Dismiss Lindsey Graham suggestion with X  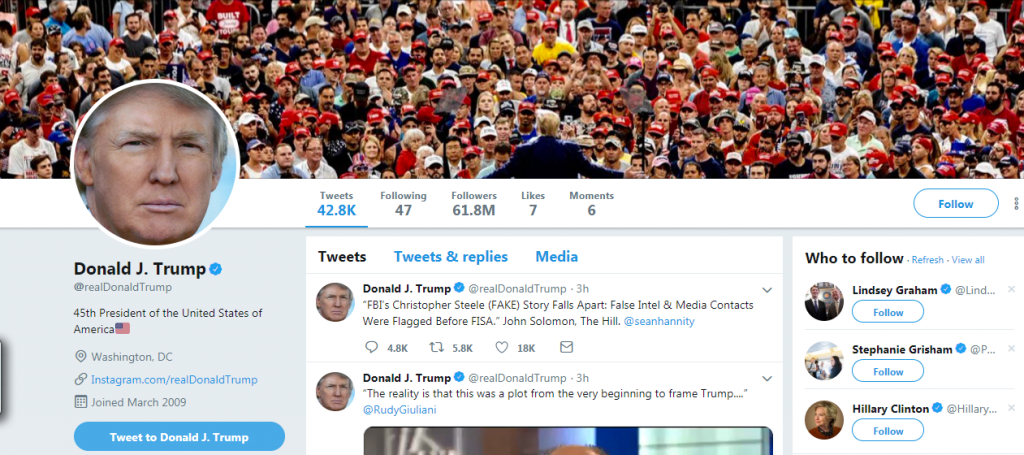click(x=1011, y=289)
